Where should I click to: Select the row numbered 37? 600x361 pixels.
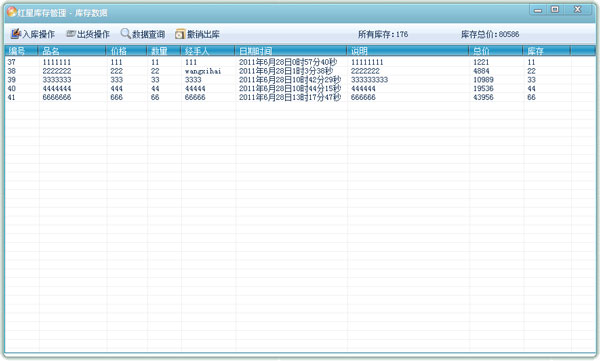click(300, 62)
